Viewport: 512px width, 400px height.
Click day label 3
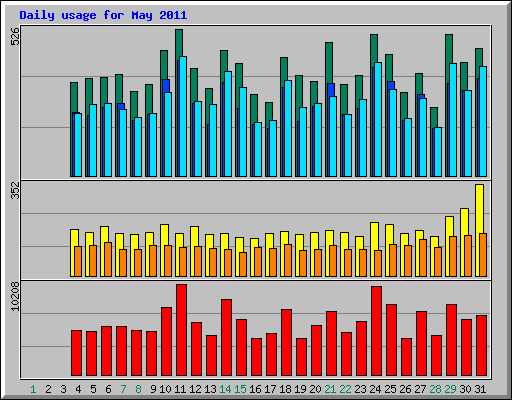tap(63, 389)
